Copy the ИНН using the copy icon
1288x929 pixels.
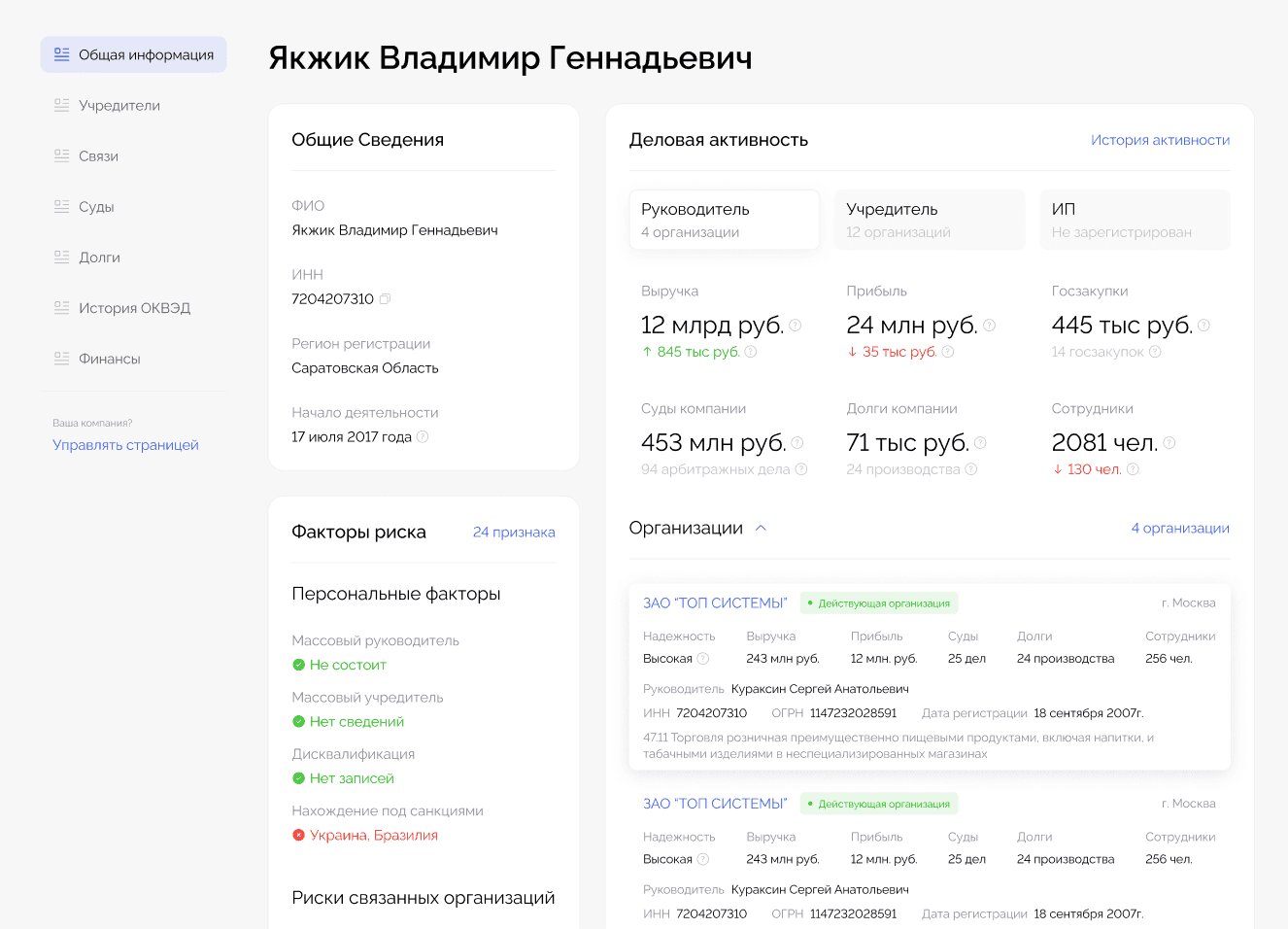tap(384, 299)
